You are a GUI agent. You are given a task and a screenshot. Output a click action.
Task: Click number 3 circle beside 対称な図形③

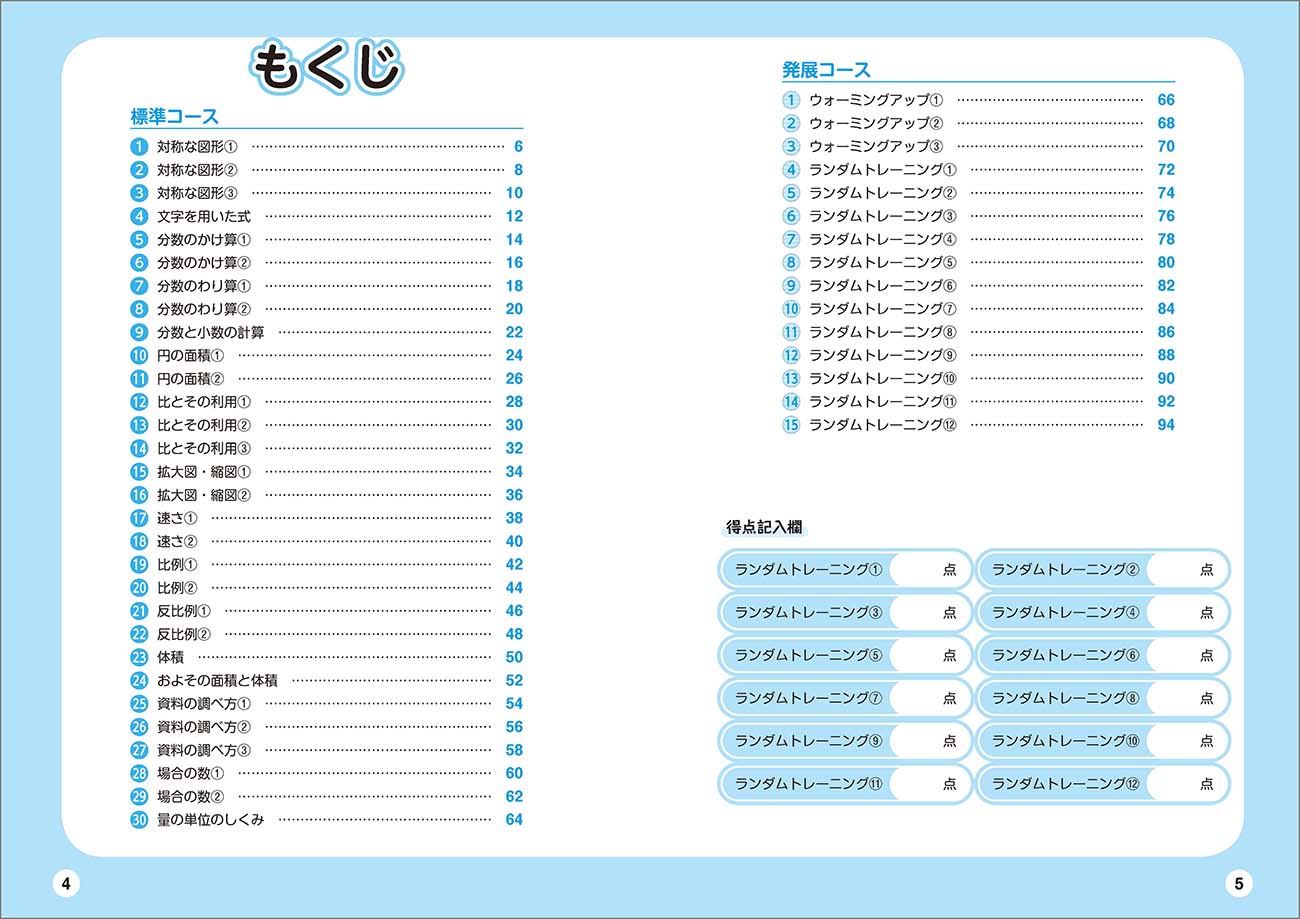point(139,193)
